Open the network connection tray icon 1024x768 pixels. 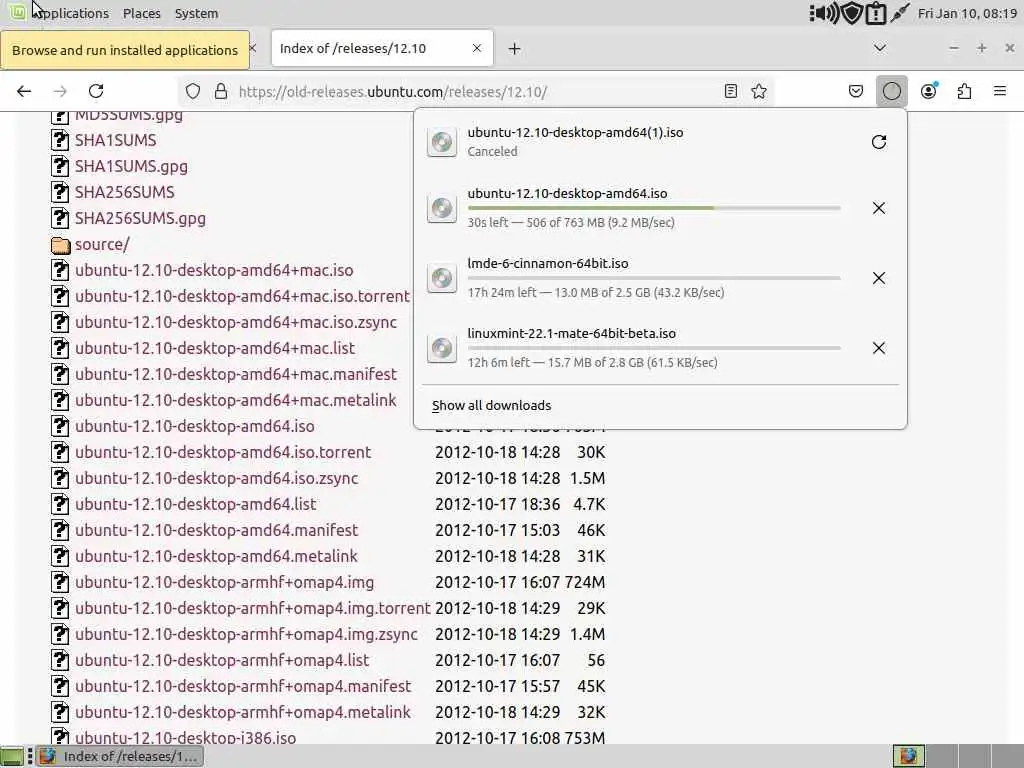point(900,13)
